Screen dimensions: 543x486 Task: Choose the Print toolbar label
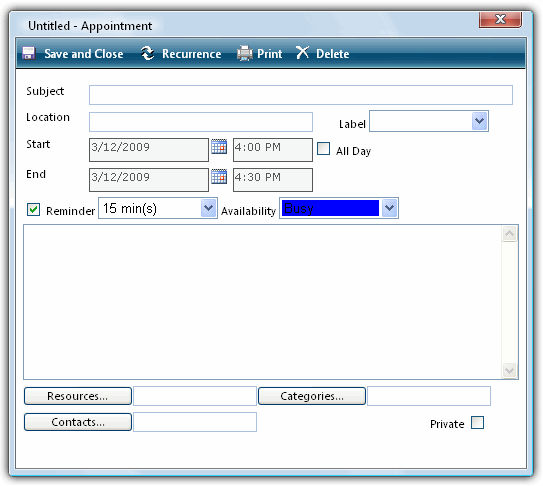coord(269,54)
